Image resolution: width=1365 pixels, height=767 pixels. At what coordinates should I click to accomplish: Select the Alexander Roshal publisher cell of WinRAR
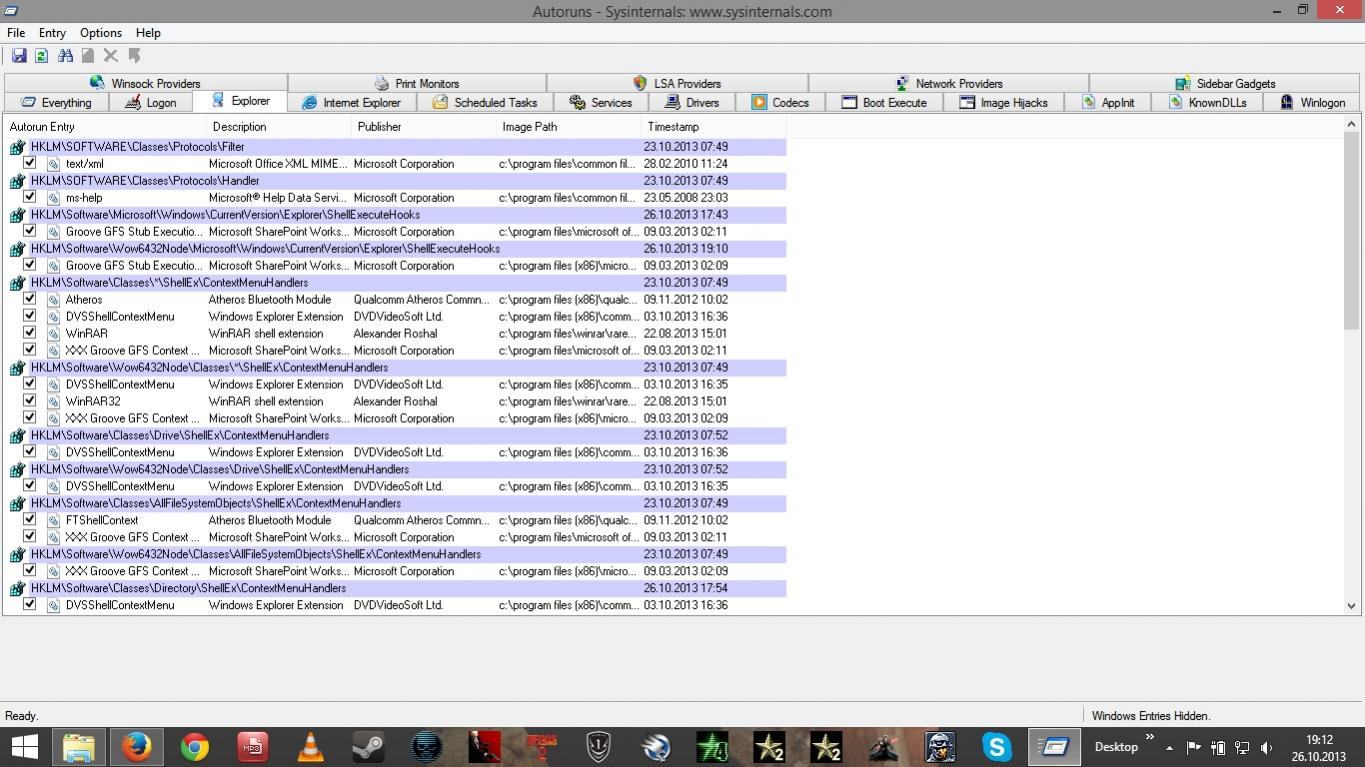(395, 334)
